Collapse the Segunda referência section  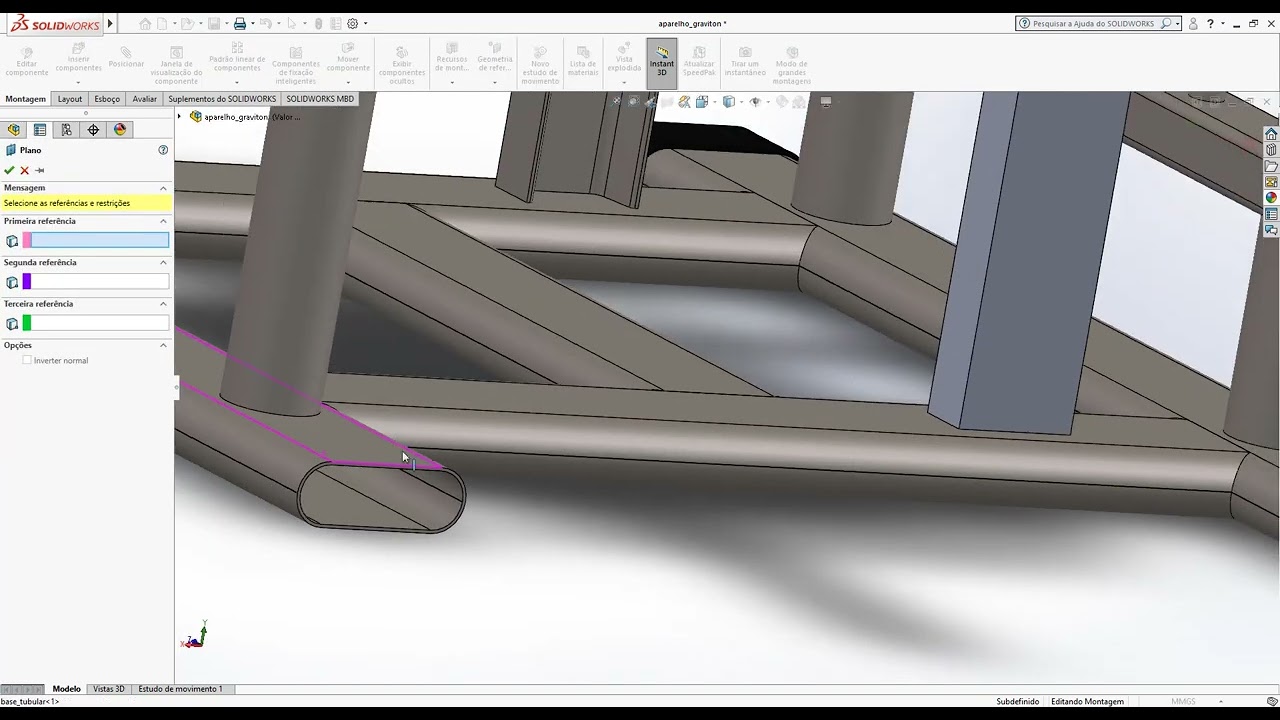pos(163,262)
